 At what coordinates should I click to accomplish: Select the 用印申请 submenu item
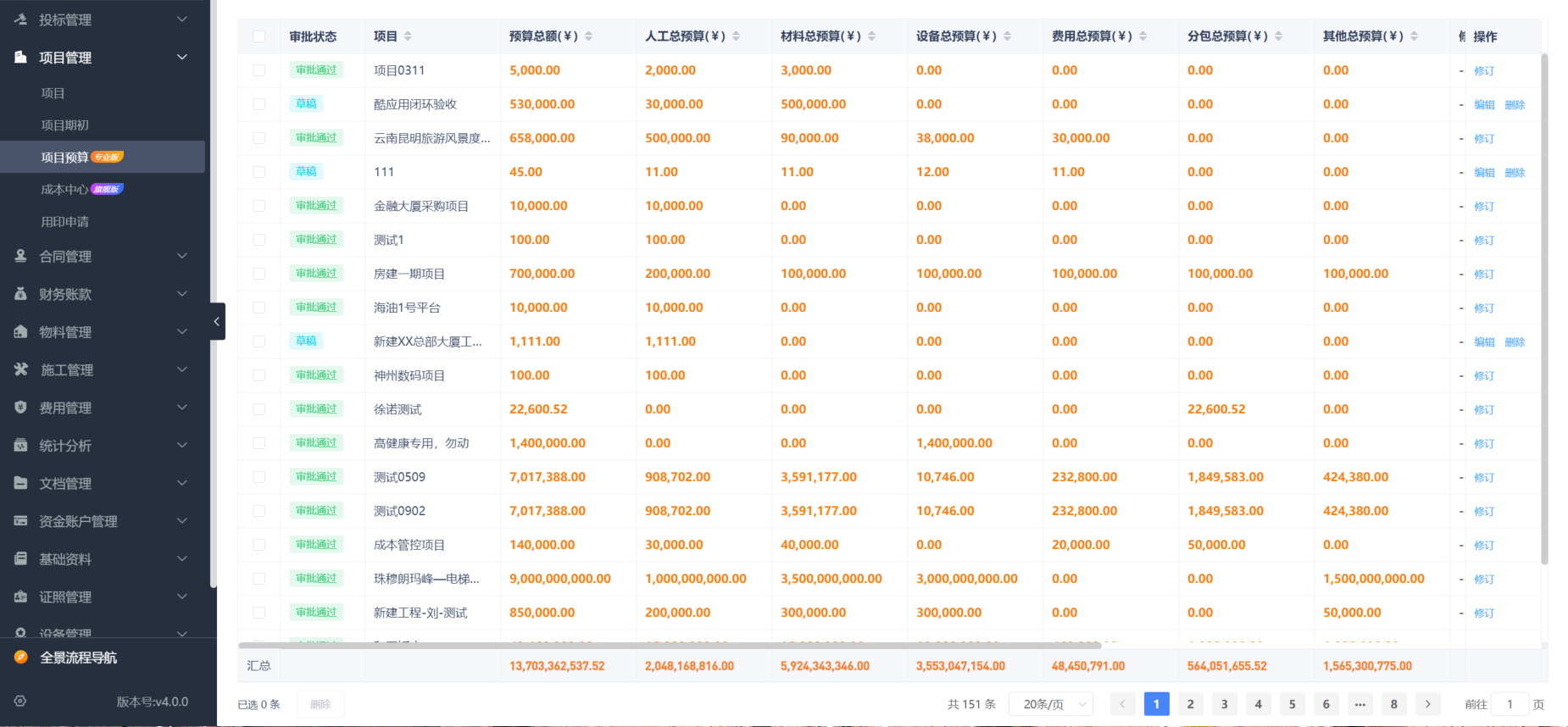[x=64, y=222]
